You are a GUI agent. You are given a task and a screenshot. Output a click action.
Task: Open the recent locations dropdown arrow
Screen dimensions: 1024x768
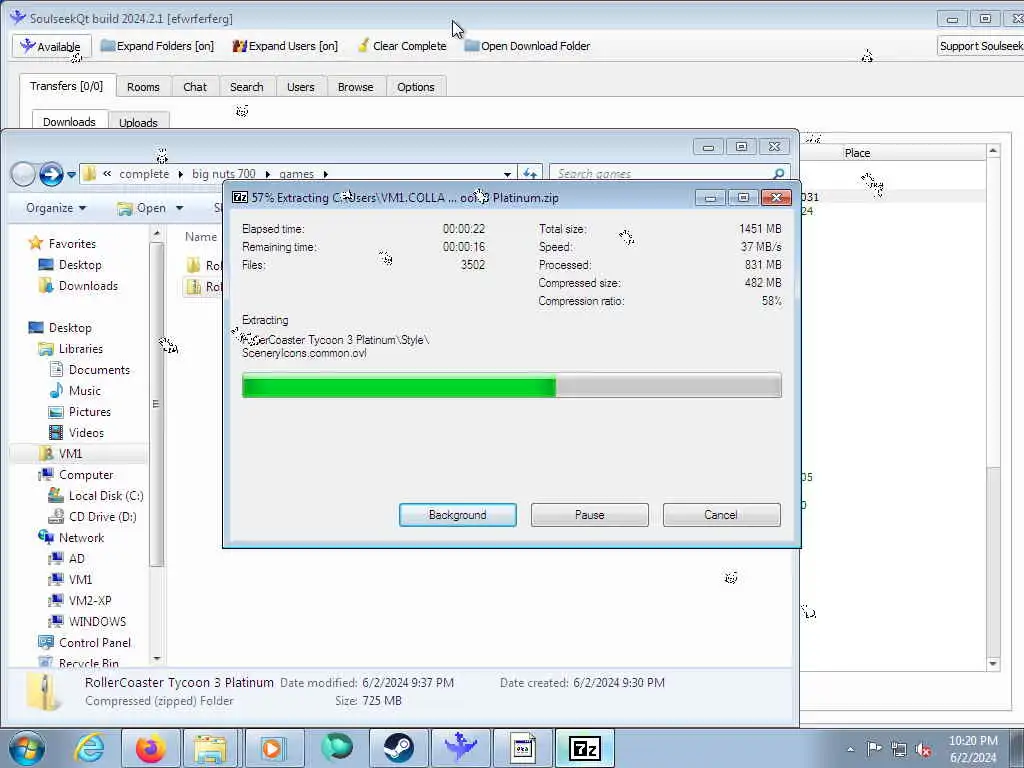click(x=71, y=175)
